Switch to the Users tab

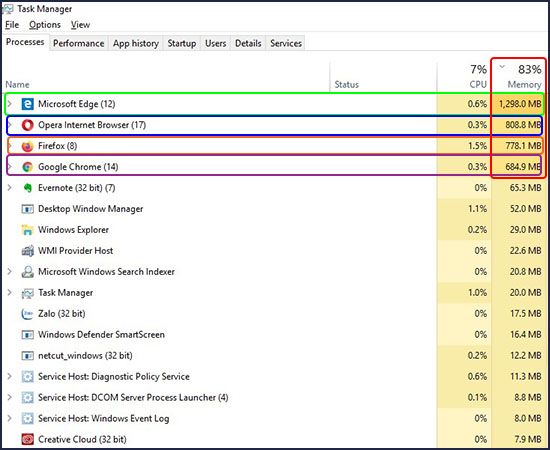click(x=215, y=43)
